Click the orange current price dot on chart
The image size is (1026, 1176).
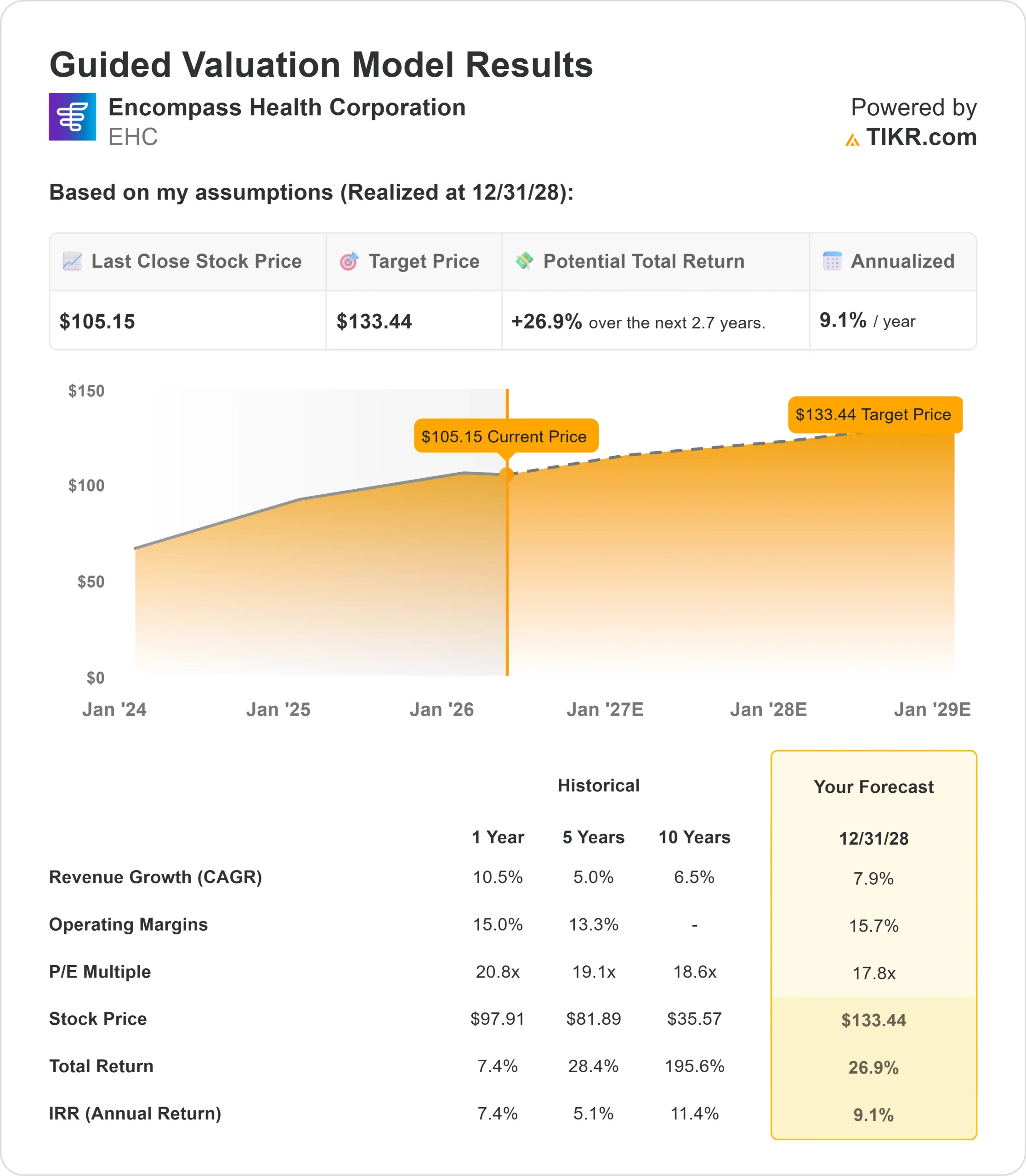(x=507, y=474)
